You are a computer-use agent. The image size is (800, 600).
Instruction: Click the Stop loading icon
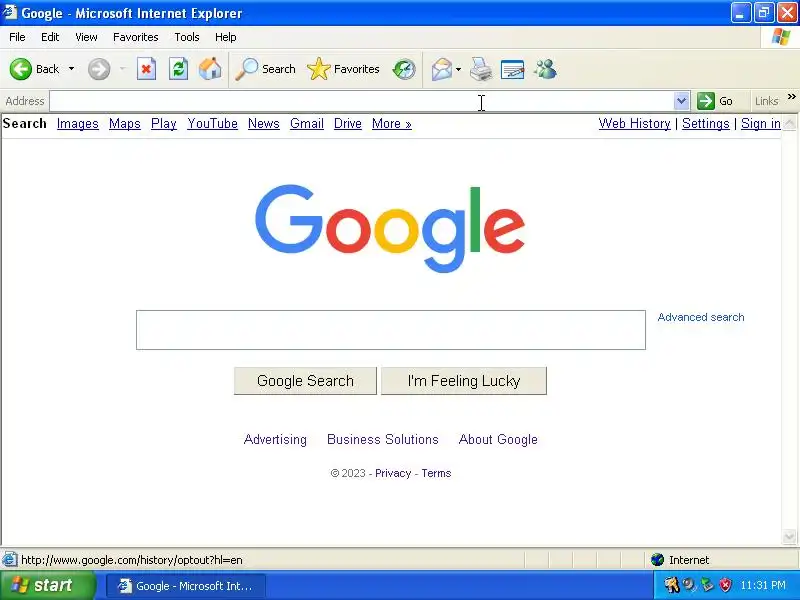coord(146,69)
